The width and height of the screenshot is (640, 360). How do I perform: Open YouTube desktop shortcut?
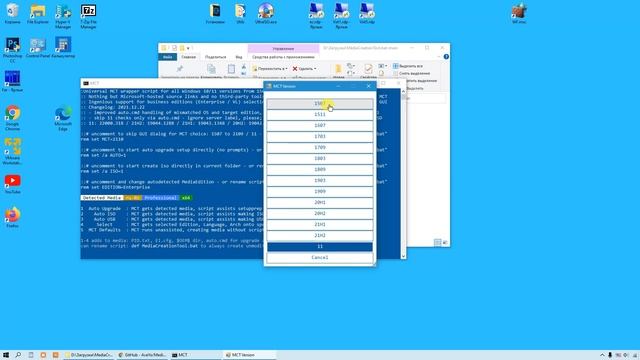pos(12,184)
